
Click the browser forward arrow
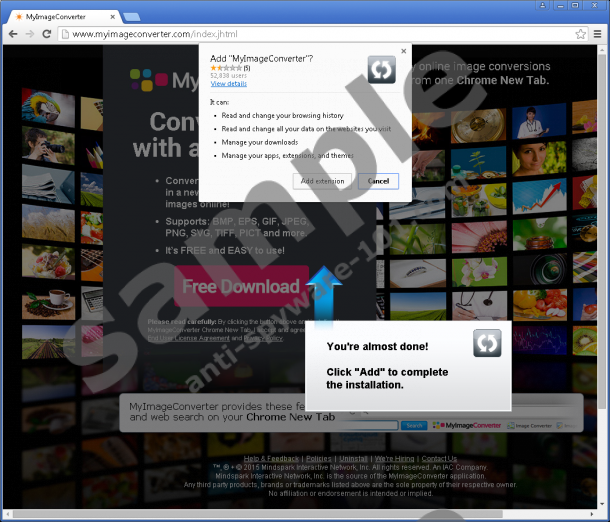(32, 34)
